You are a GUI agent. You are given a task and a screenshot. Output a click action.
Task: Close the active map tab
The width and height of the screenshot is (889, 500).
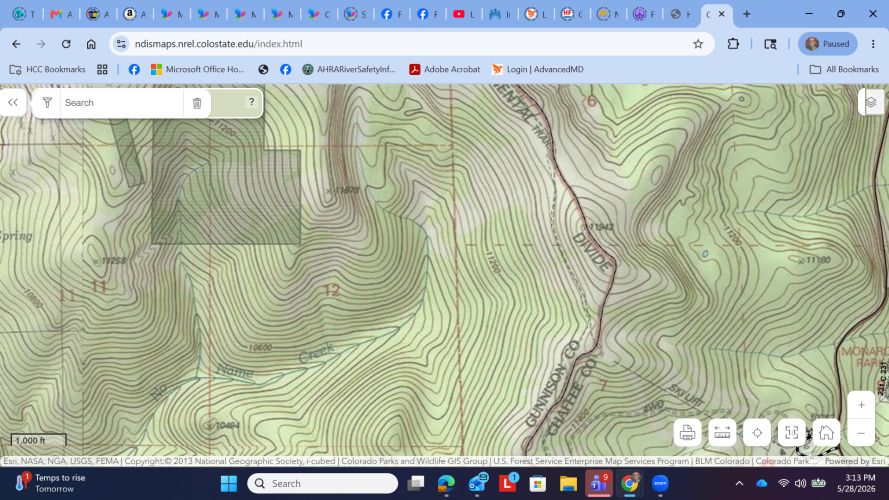[722, 14]
